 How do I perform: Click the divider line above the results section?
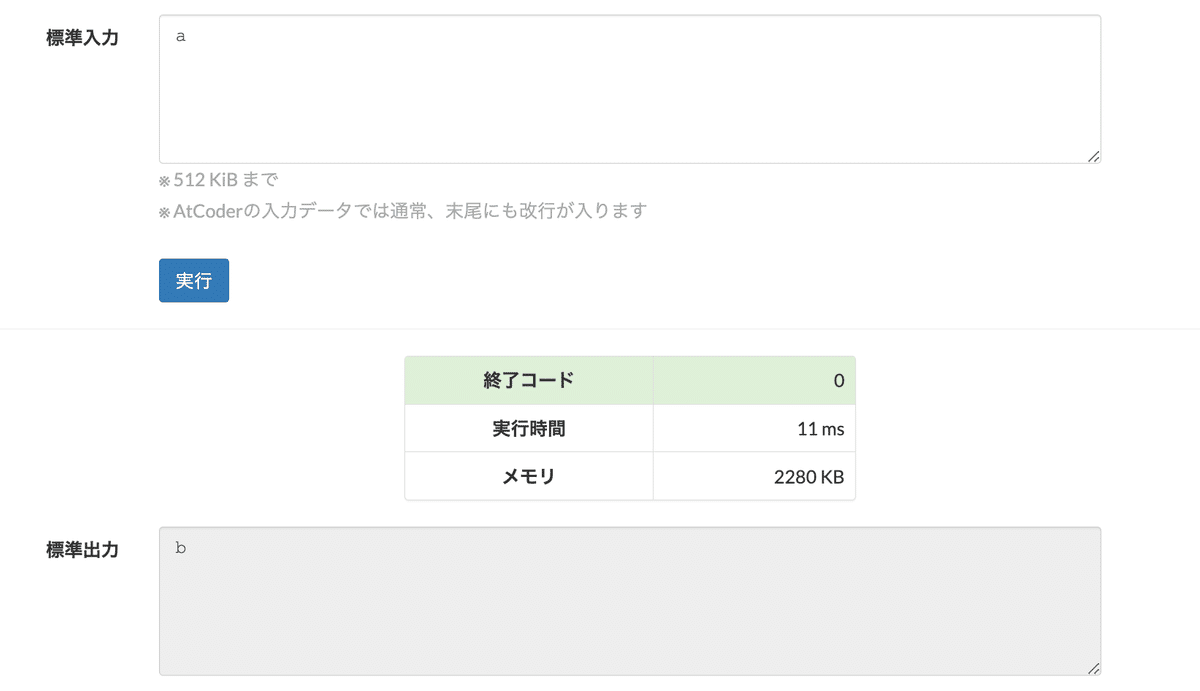pos(600,328)
